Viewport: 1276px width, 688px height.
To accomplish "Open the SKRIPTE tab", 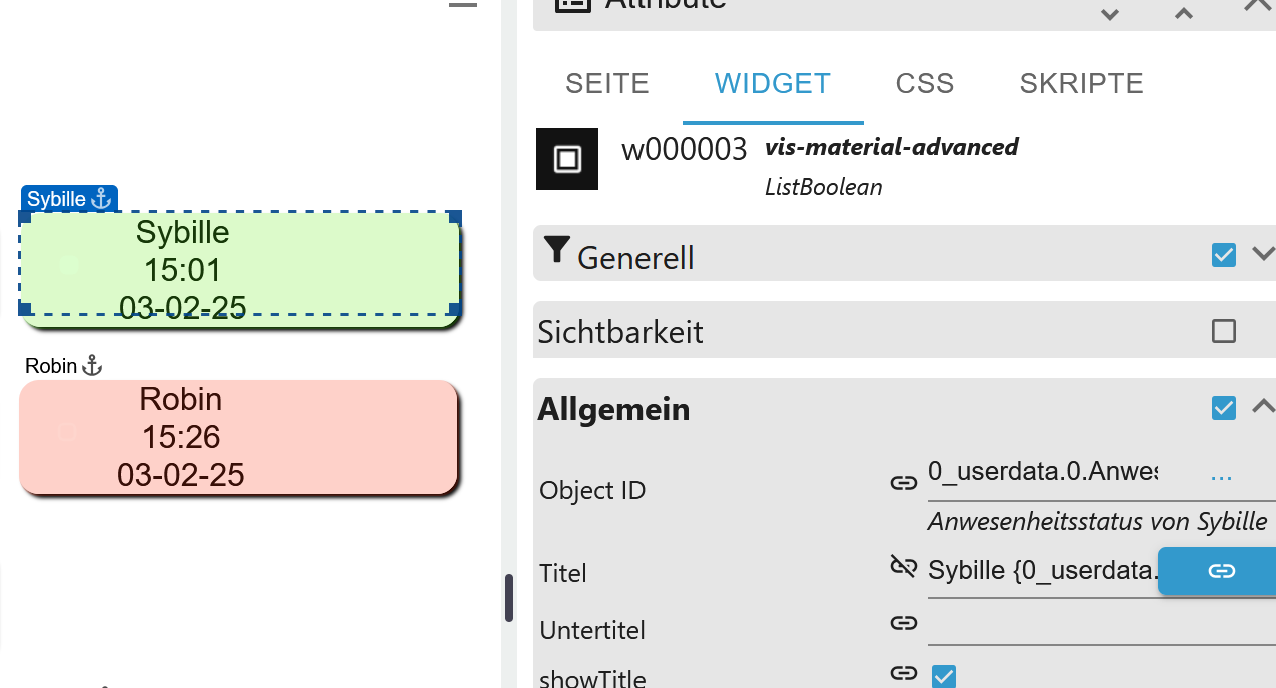I will coord(1081,83).
